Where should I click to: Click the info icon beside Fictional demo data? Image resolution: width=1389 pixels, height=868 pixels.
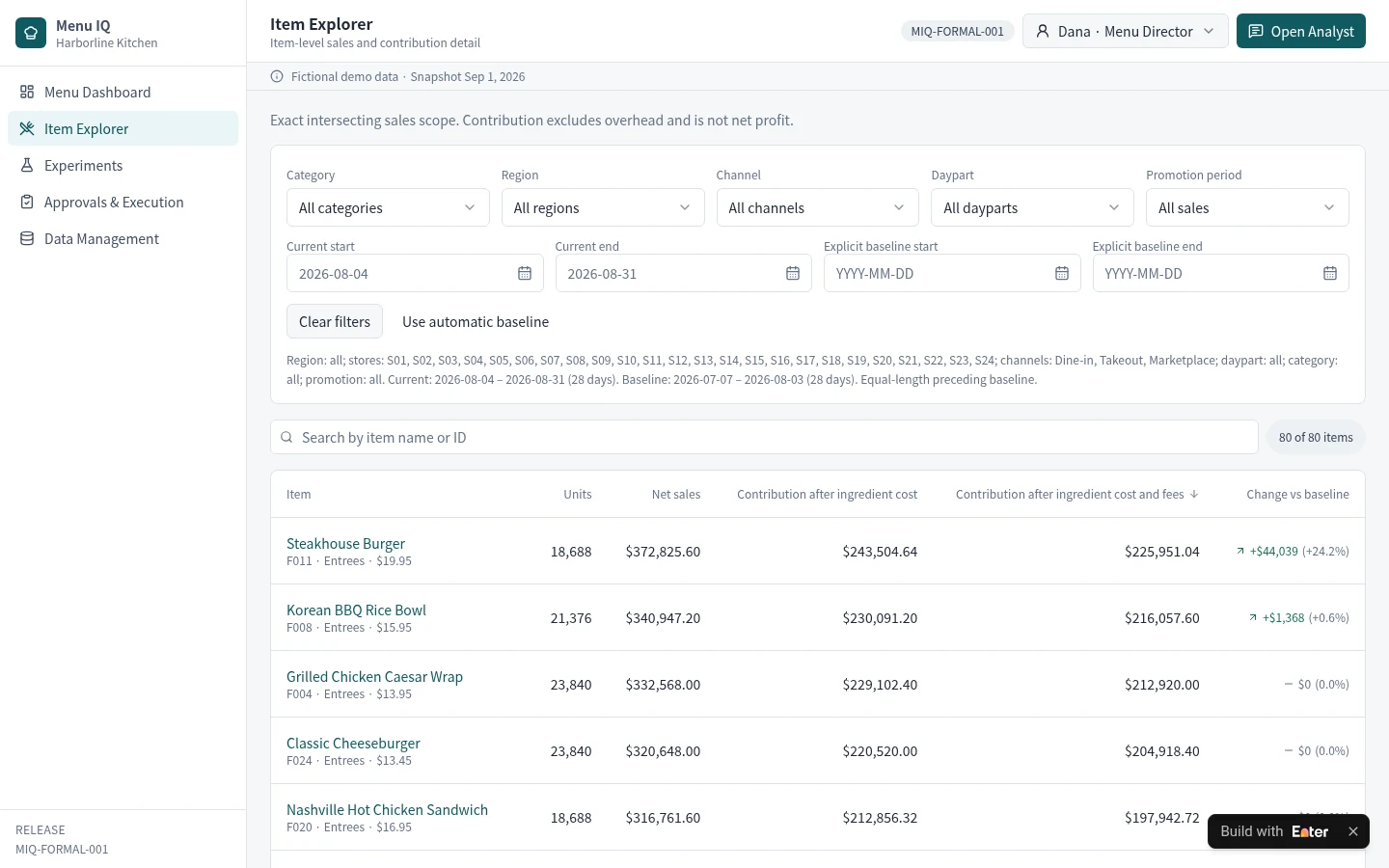pyautogui.click(x=277, y=77)
